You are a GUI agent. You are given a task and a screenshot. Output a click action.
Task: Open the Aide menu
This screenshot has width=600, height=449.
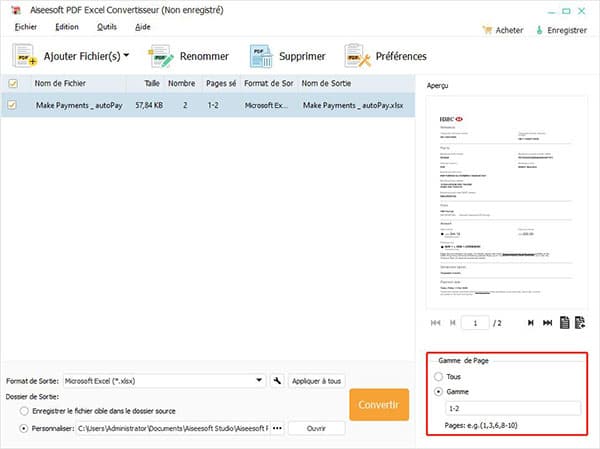(x=143, y=27)
